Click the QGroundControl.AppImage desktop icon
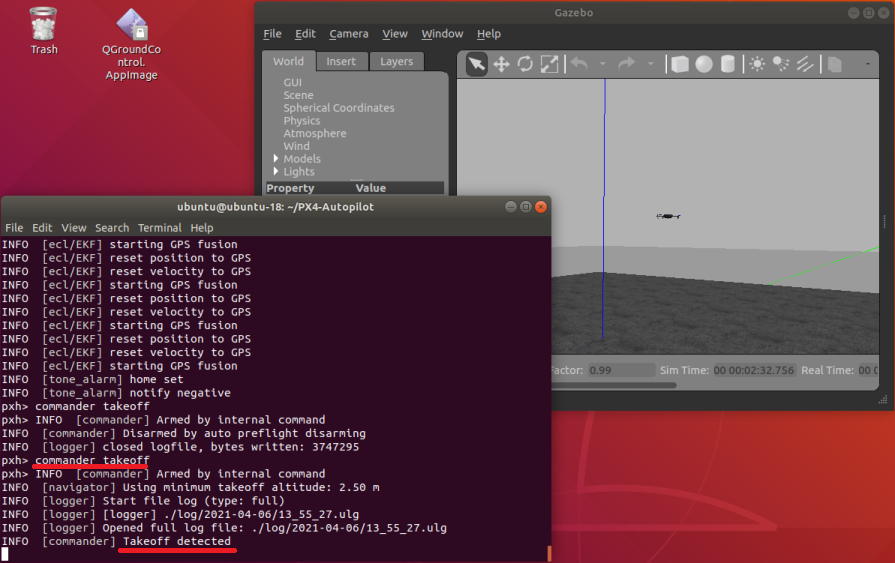This screenshot has width=895, height=563. 131,45
